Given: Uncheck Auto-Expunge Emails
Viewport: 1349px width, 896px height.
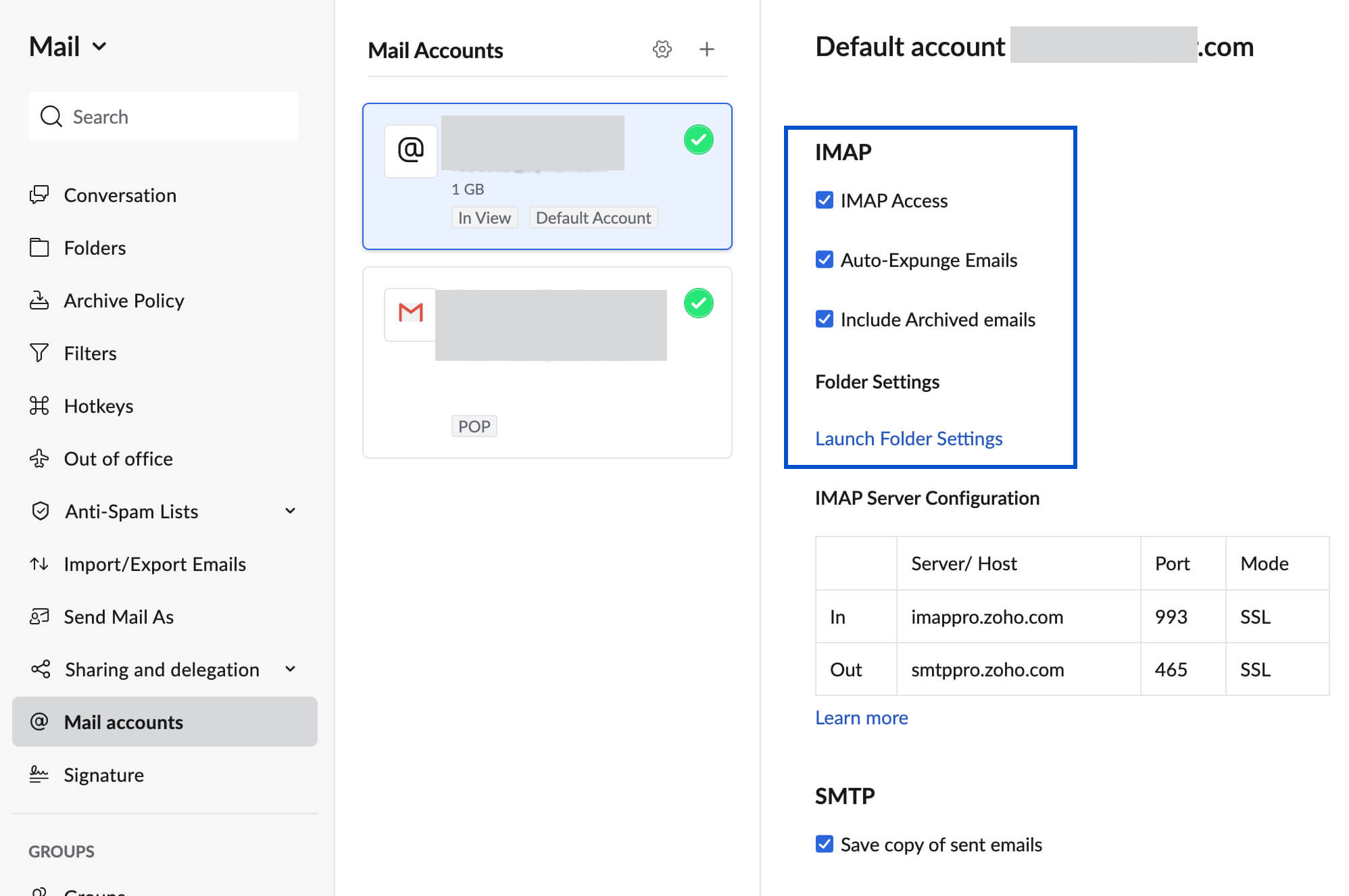Looking at the screenshot, I should tap(824, 259).
